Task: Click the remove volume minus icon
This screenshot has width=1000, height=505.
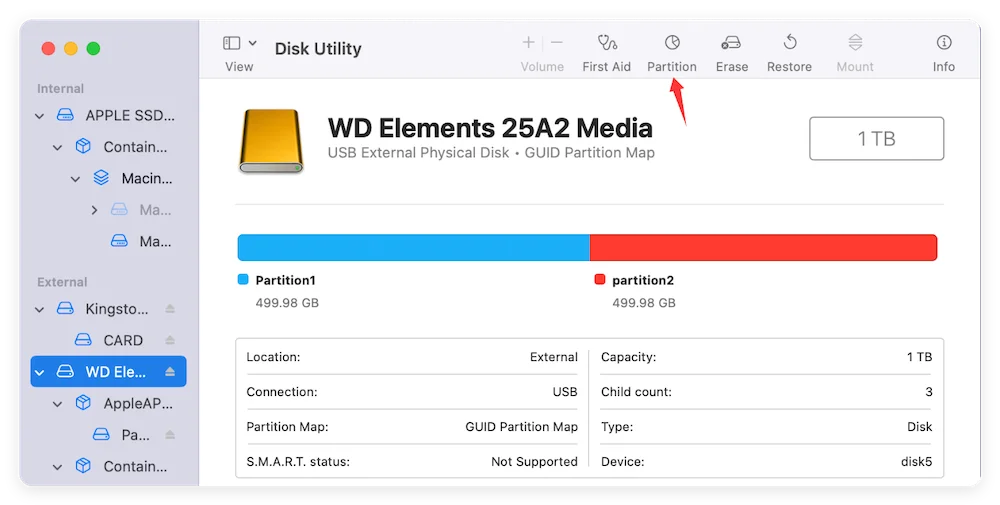Action: [557, 43]
